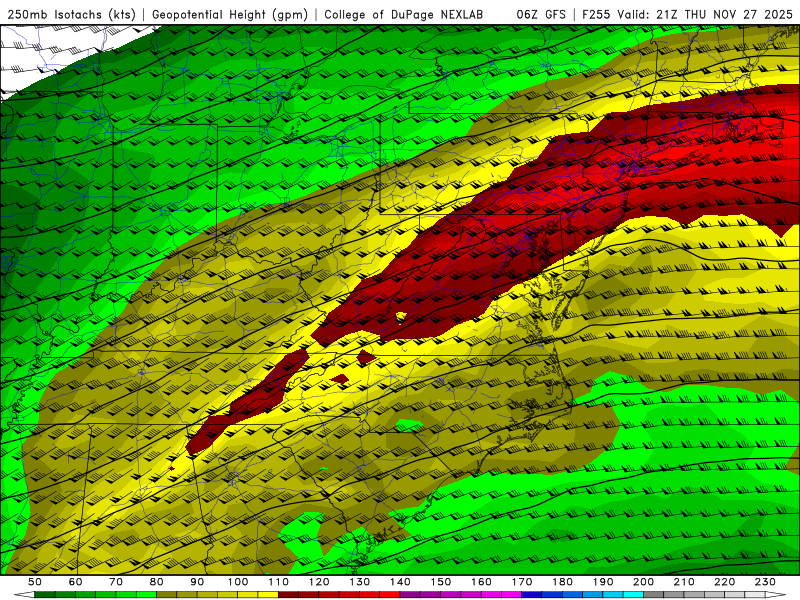
Task: Click the '21Z THU NOV 27 2025' valid time
Action: tap(724, 14)
